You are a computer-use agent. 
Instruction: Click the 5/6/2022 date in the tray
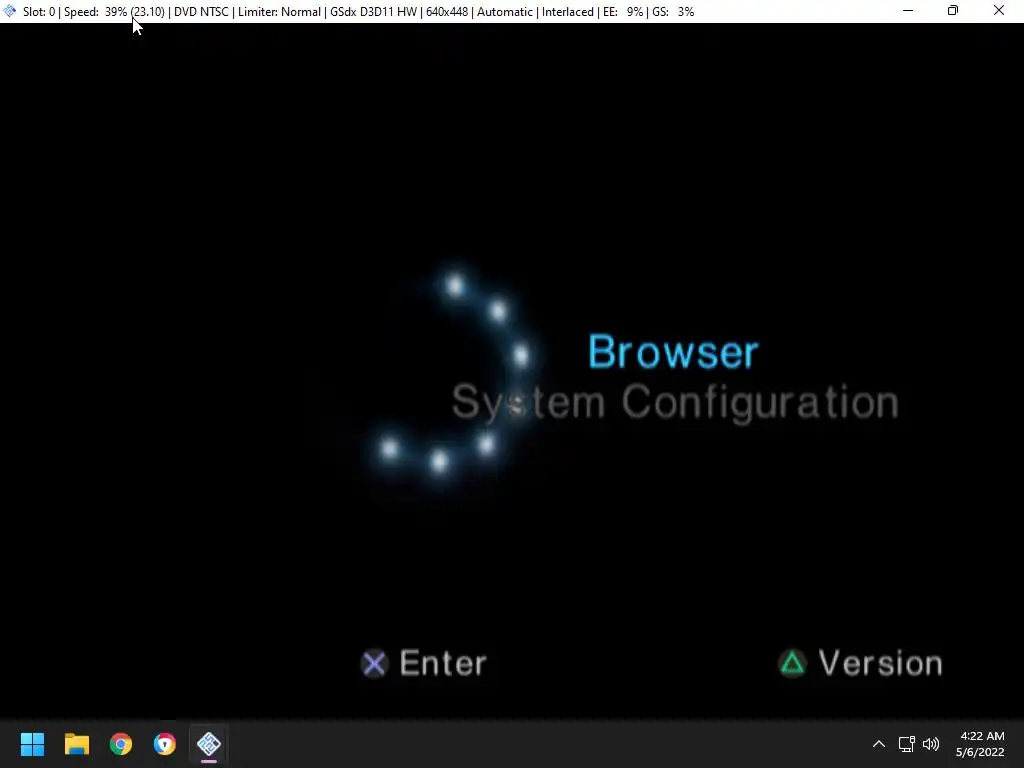tap(980, 752)
